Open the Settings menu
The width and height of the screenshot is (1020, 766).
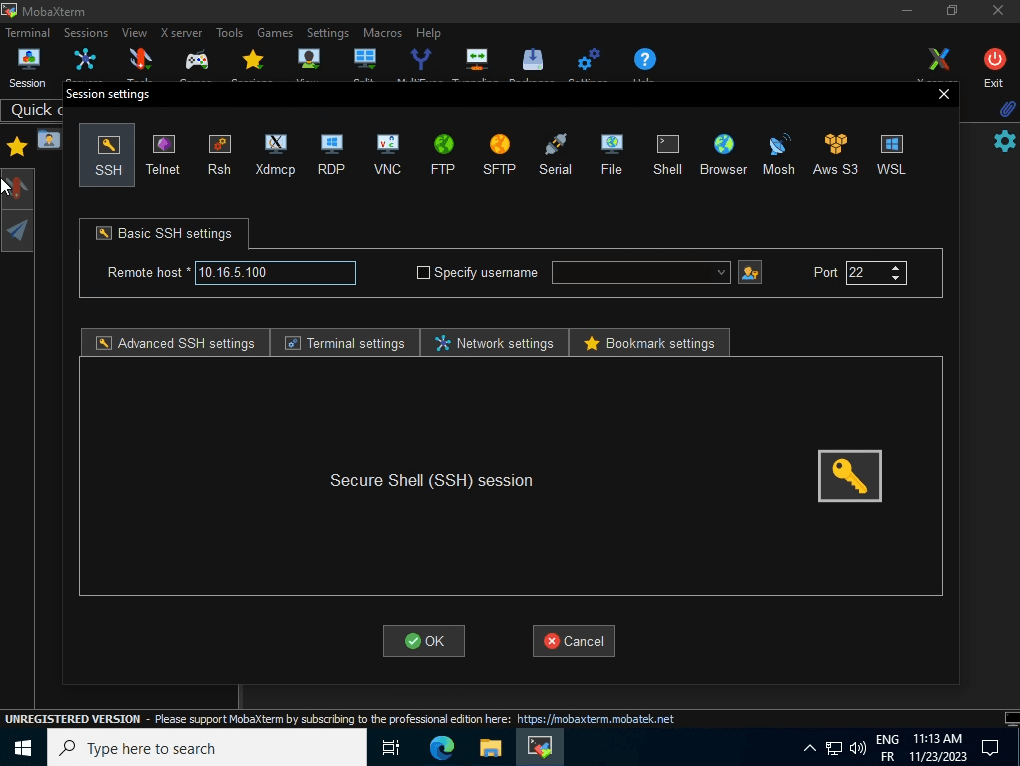tap(328, 33)
